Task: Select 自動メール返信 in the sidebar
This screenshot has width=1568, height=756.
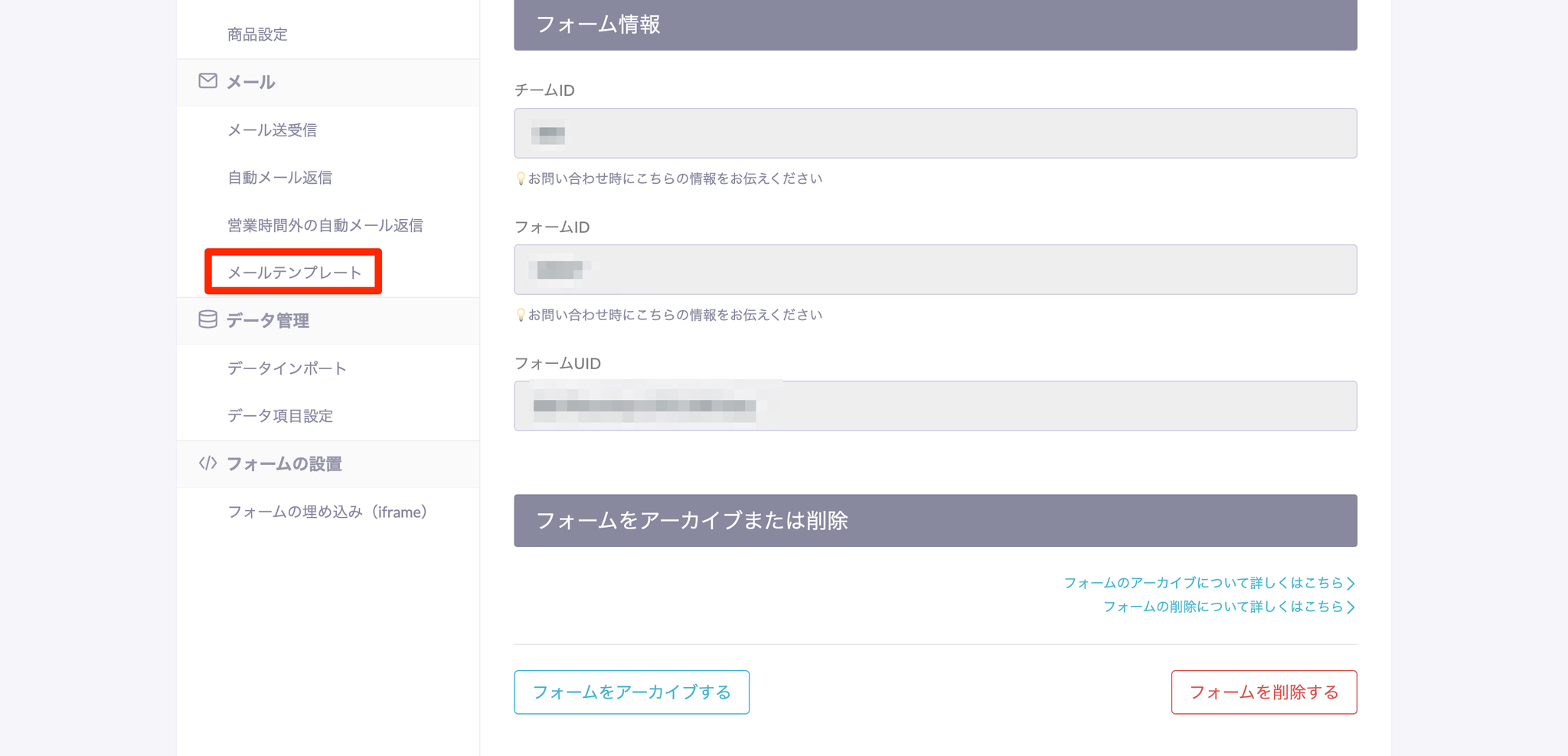Action: click(x=279, y=178)
